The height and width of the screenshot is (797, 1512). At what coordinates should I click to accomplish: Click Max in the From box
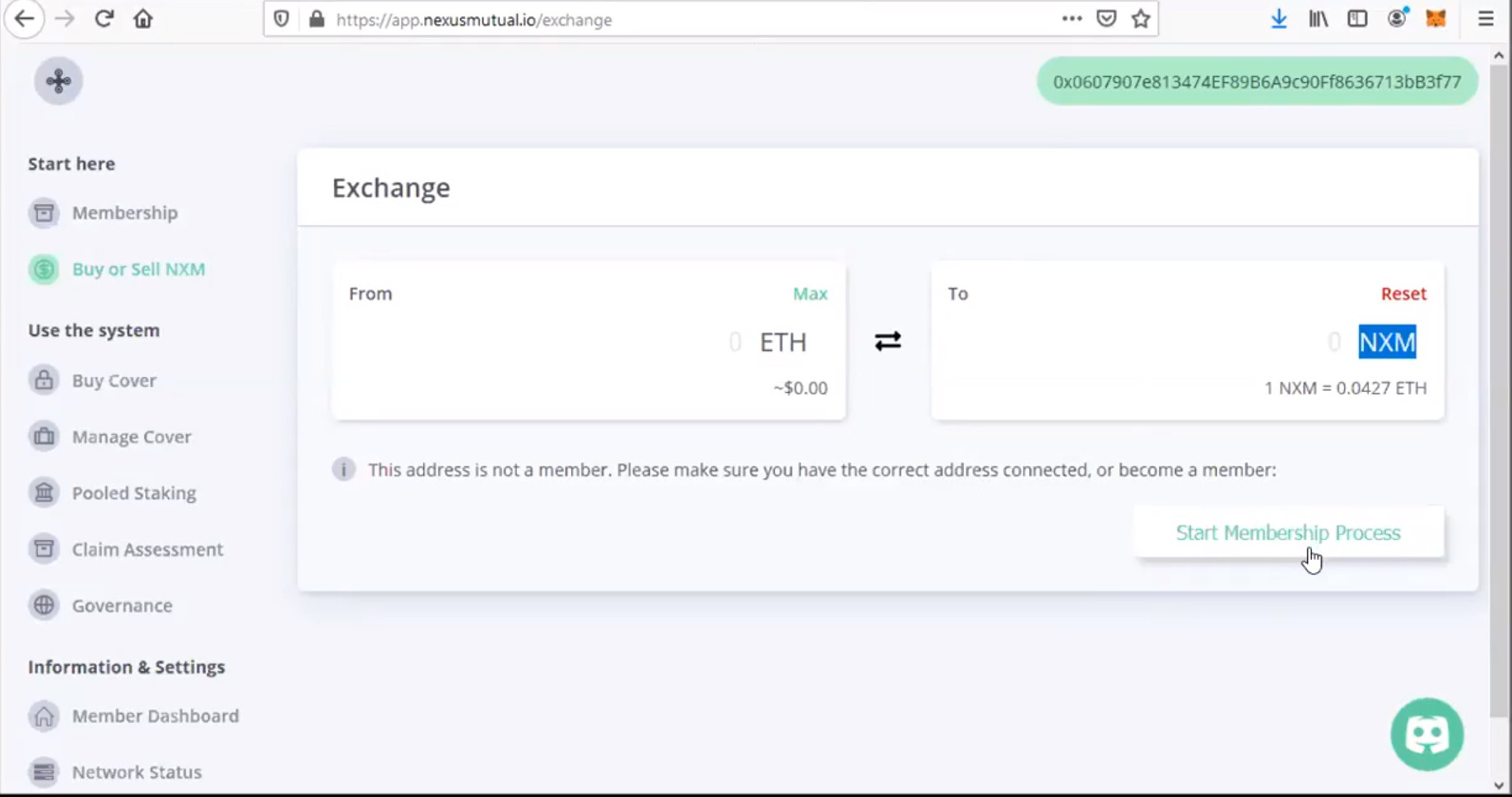coord(810,294)
